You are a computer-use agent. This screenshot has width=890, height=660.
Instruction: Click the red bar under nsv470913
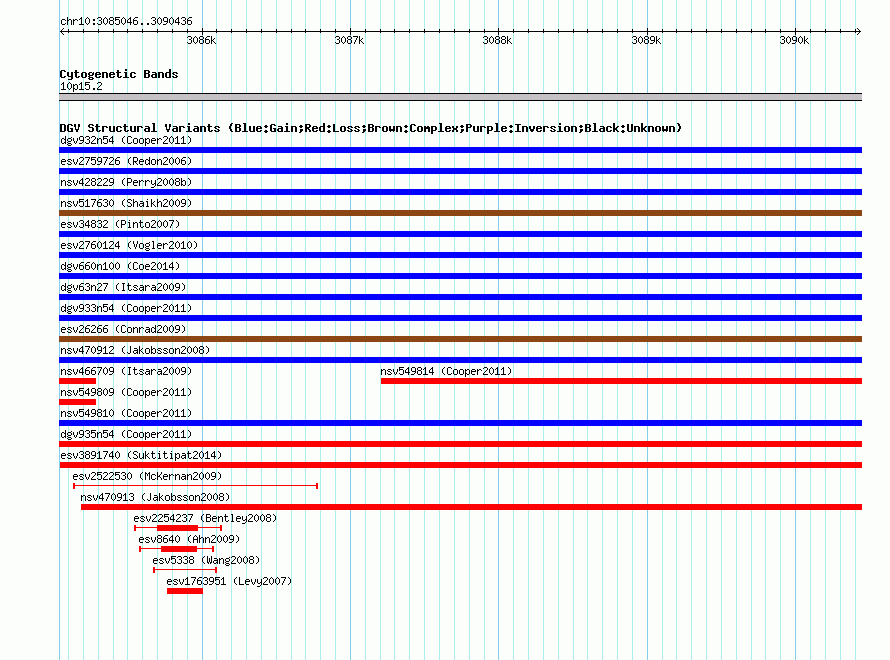pyautogui.click(x=471, y=507)
